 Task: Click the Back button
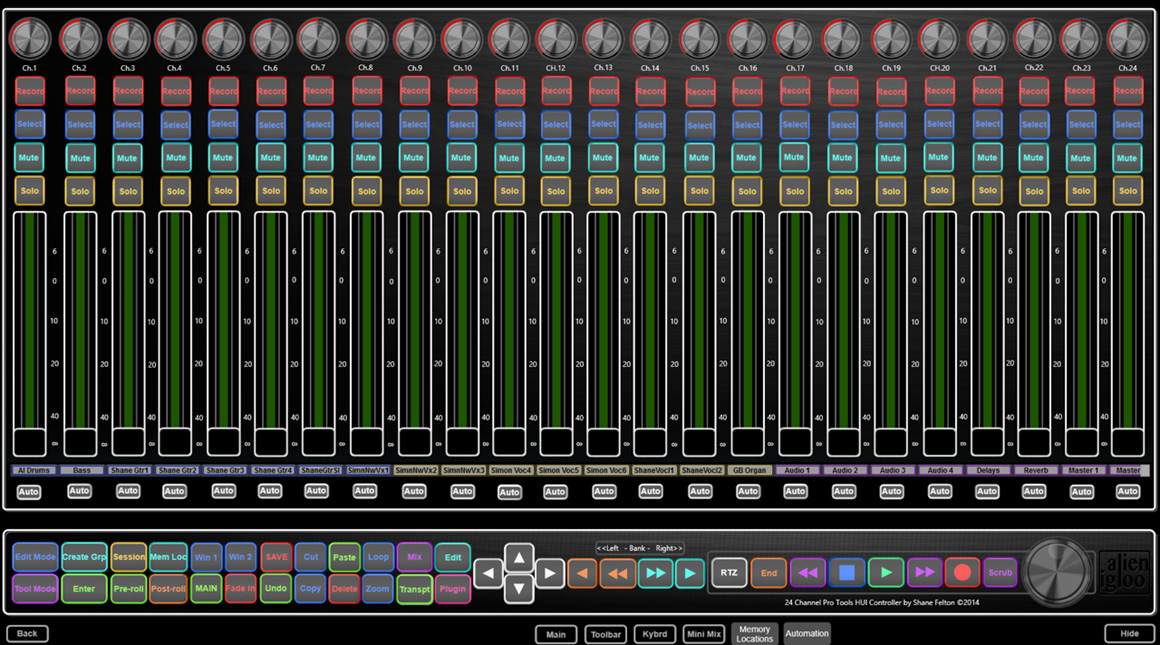27,634
